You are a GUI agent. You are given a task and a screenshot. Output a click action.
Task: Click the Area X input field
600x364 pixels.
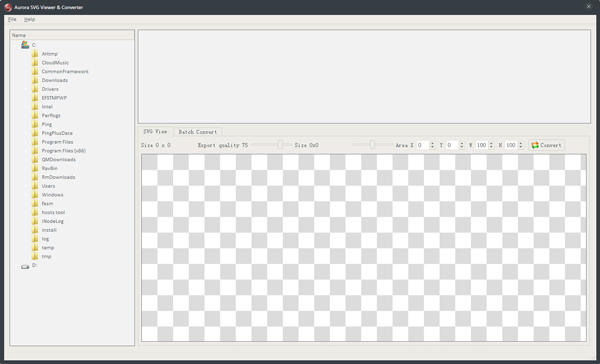(423, 145)
